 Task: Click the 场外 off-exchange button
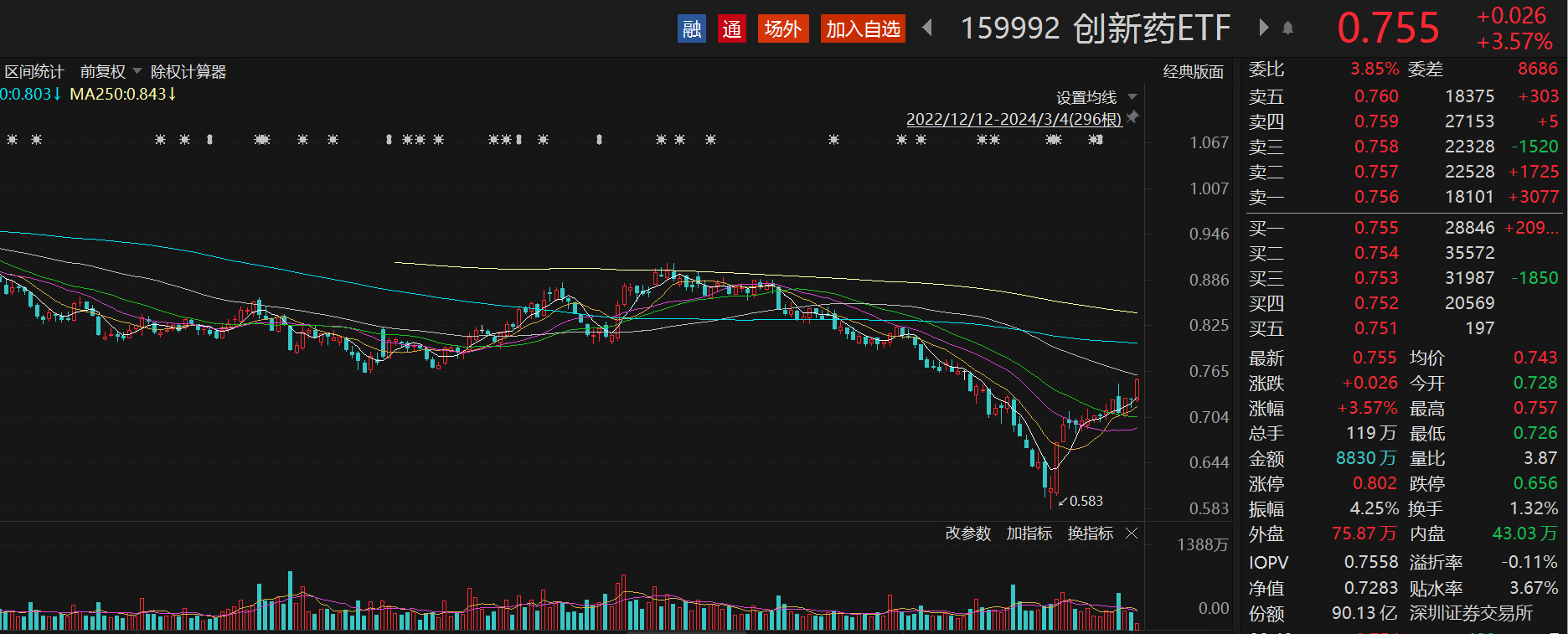pyautogui.click(x=782, y=29)
